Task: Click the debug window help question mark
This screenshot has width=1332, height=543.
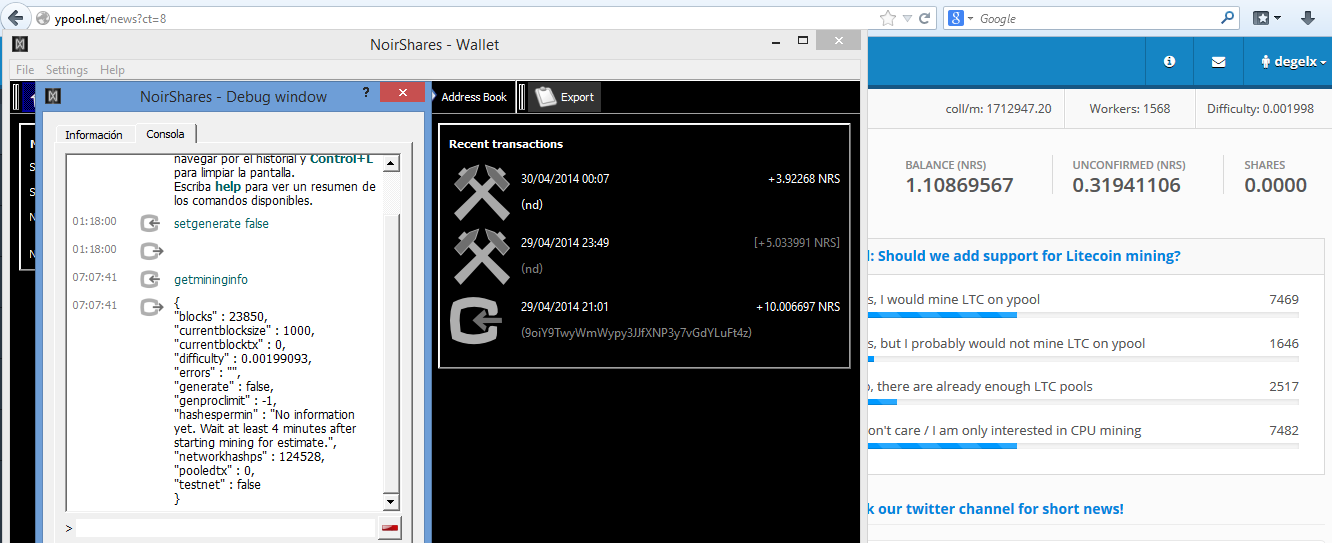Action: [x=366, y=92]
